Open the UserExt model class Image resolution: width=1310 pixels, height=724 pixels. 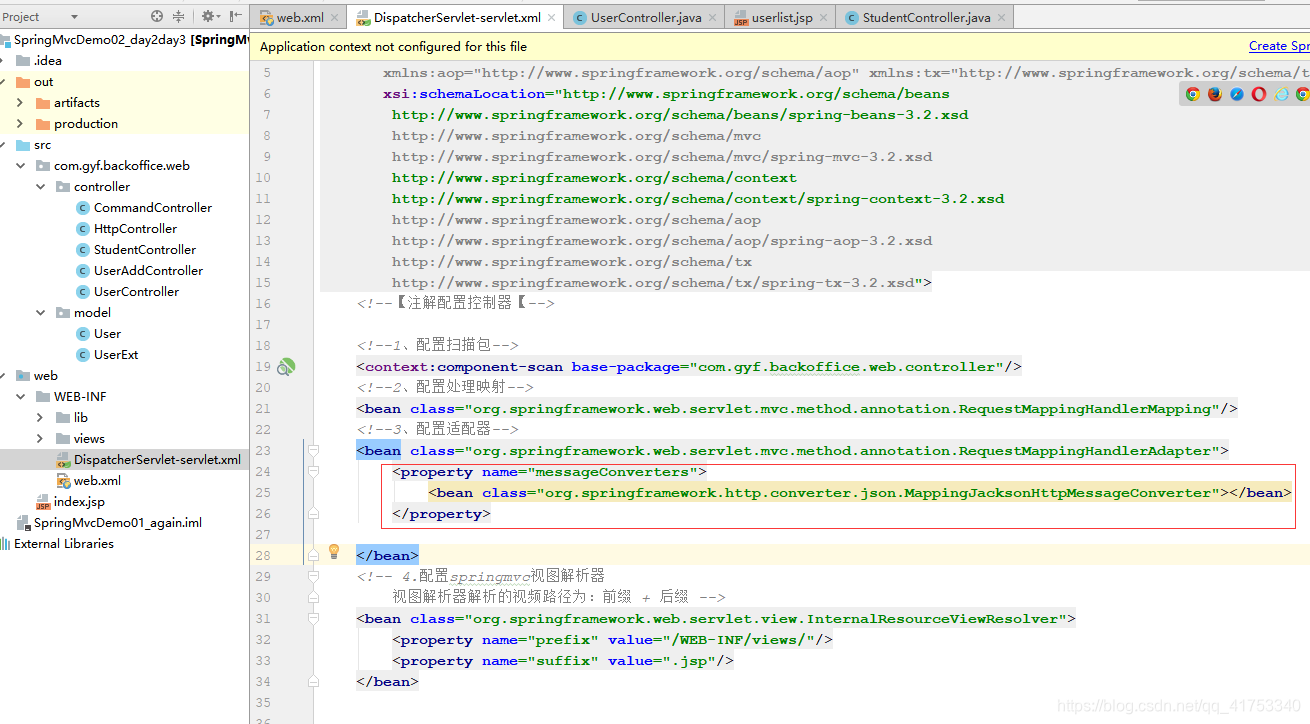(116, 355)
